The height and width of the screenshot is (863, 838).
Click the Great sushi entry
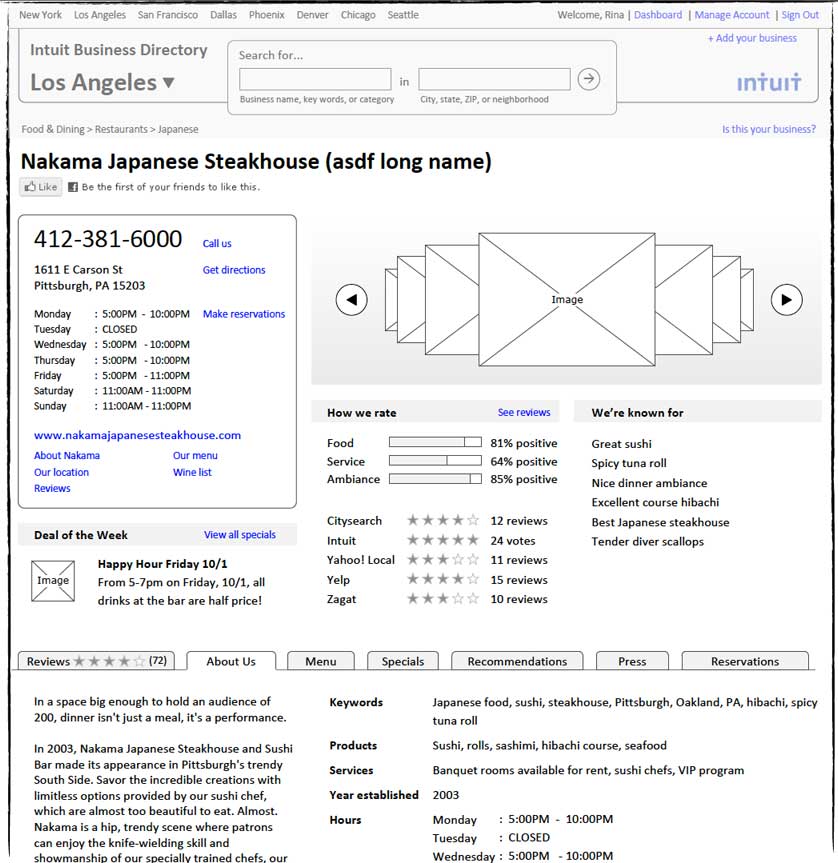pos(622,444)
